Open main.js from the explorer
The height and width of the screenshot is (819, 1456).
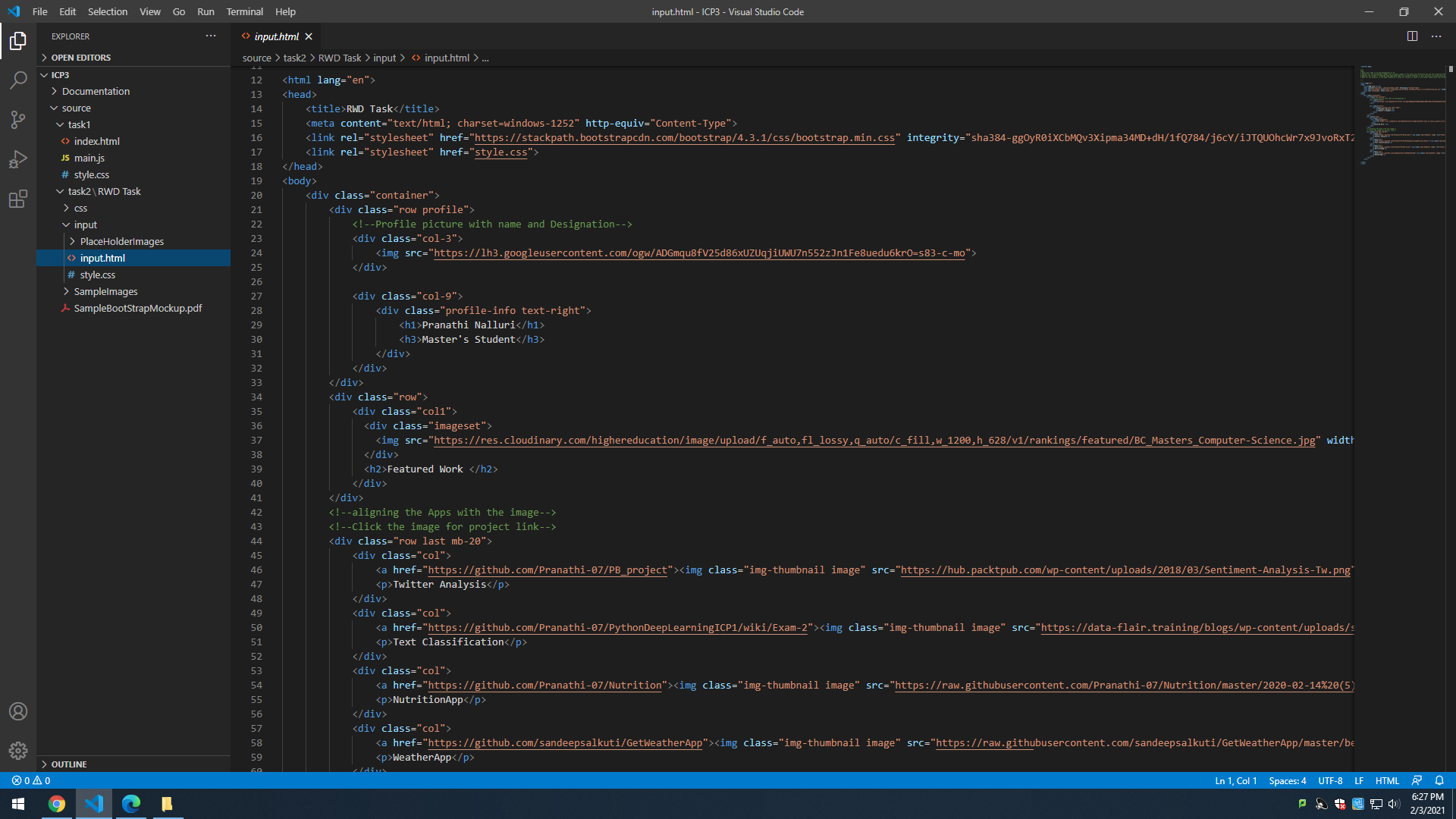[89, 158]
